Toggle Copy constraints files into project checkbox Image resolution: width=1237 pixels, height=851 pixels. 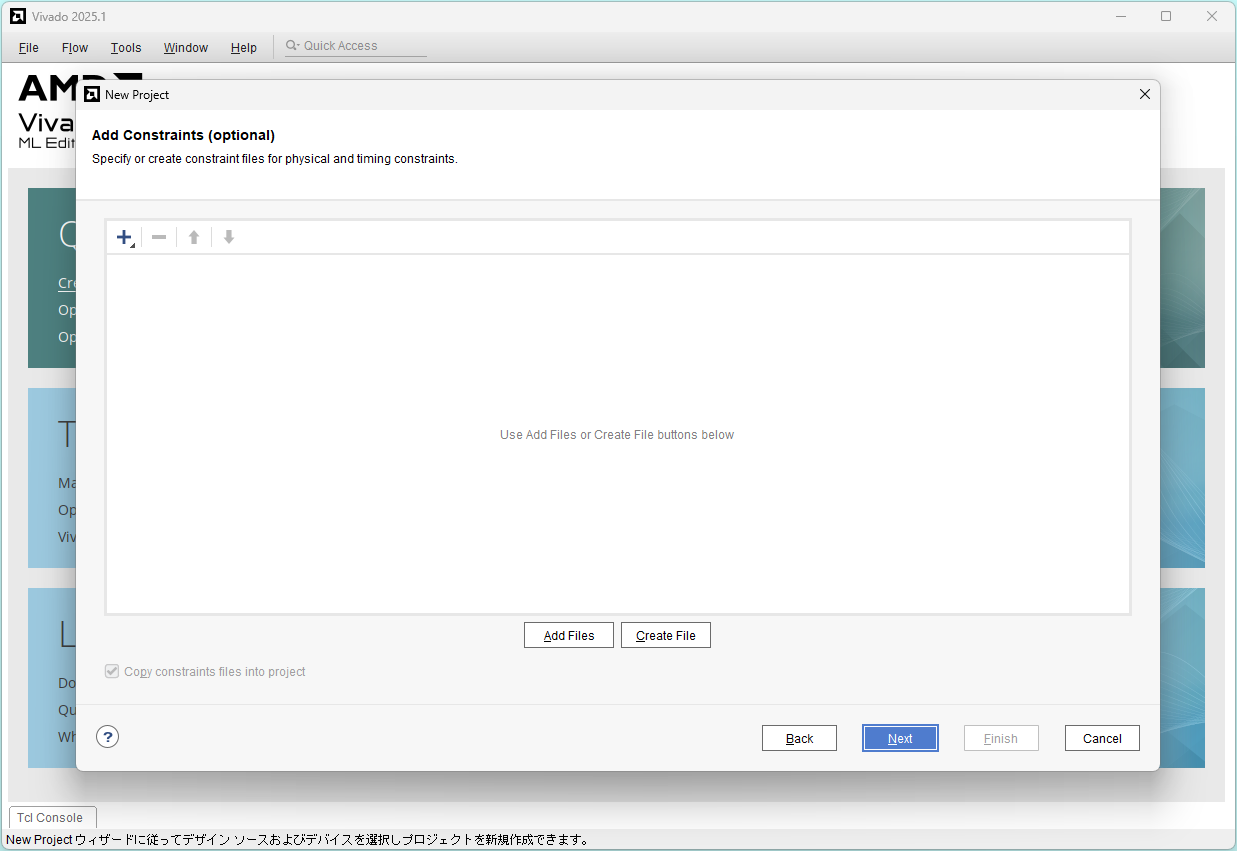point(112,672)
